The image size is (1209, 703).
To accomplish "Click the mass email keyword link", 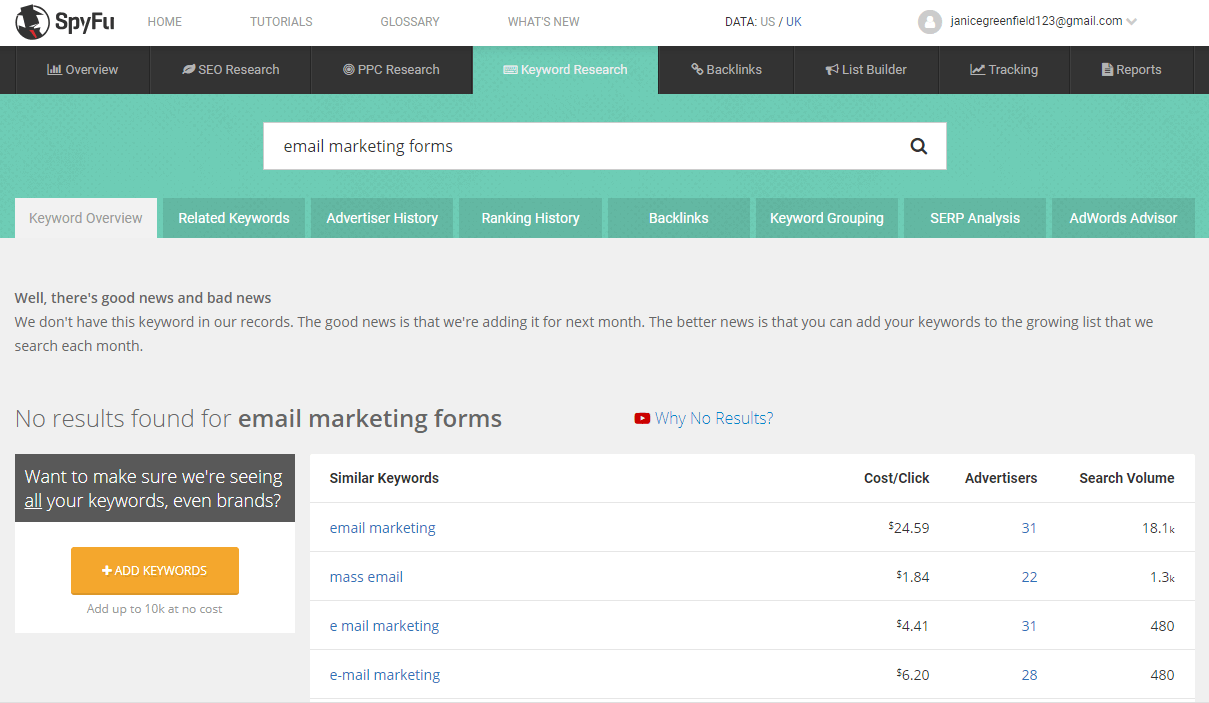I will click(x=366, y=576).
